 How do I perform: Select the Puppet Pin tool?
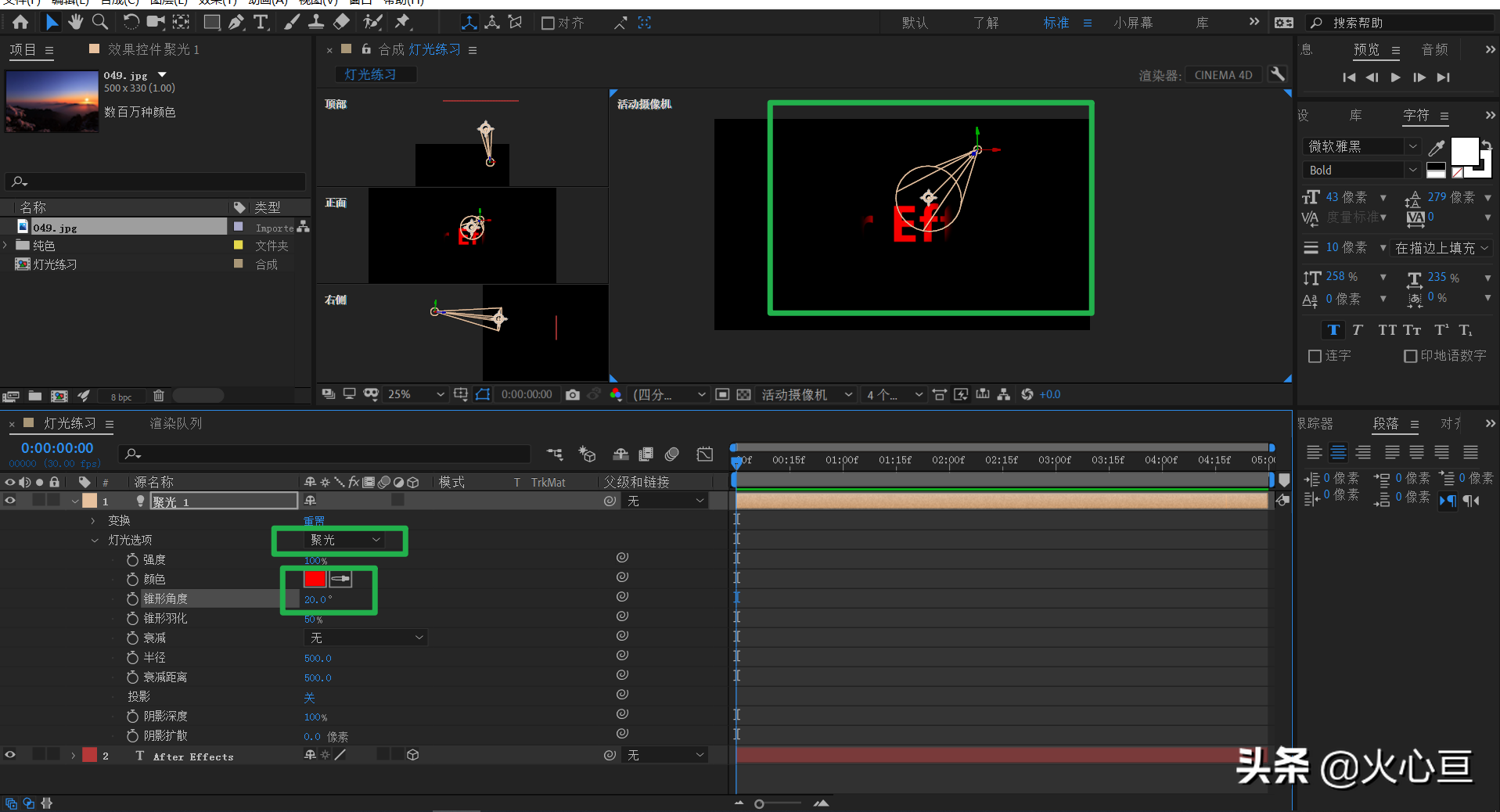click(403, 22)
